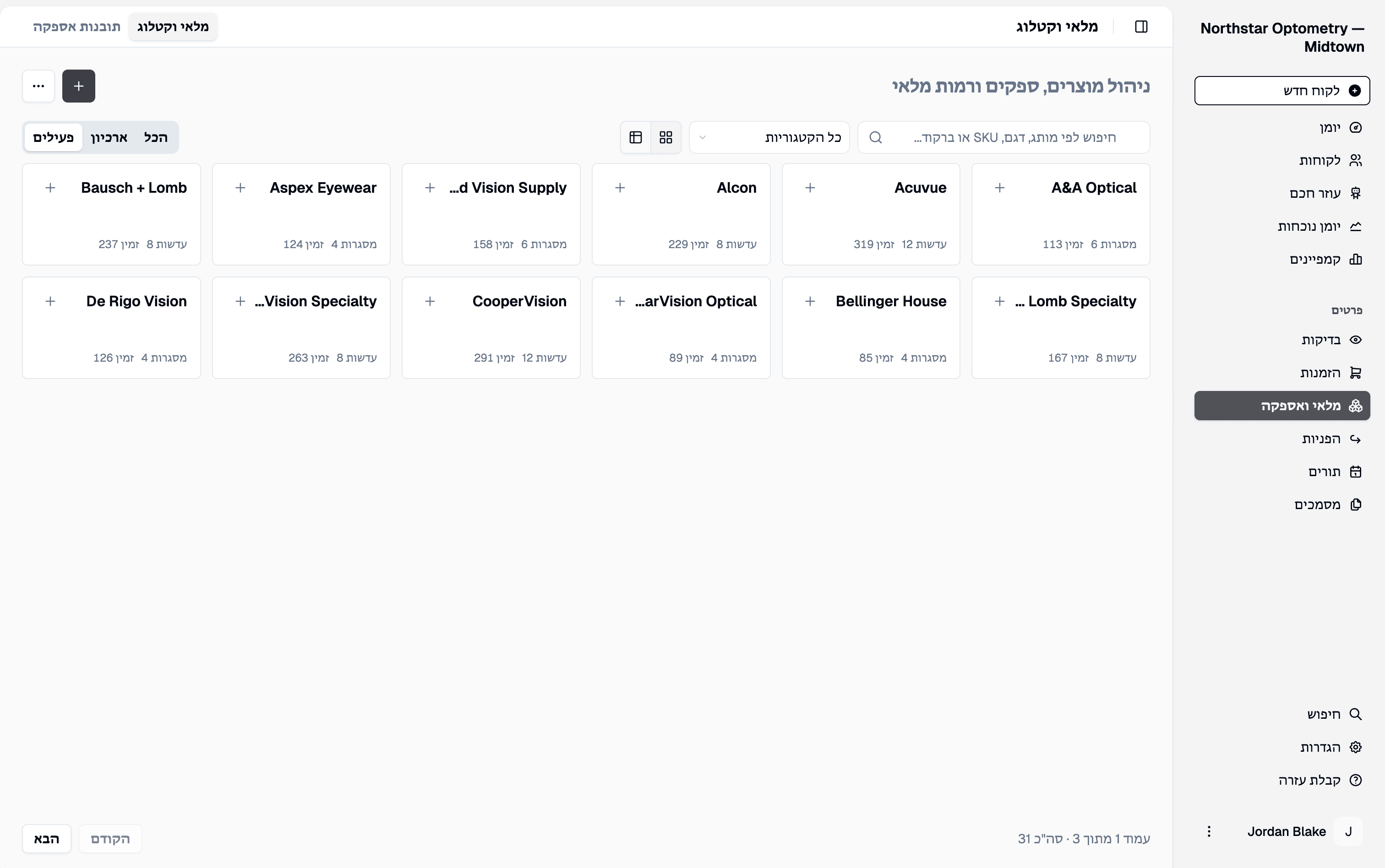
Task: Open the Bellinger House card
Action: [x=871, y=328]
